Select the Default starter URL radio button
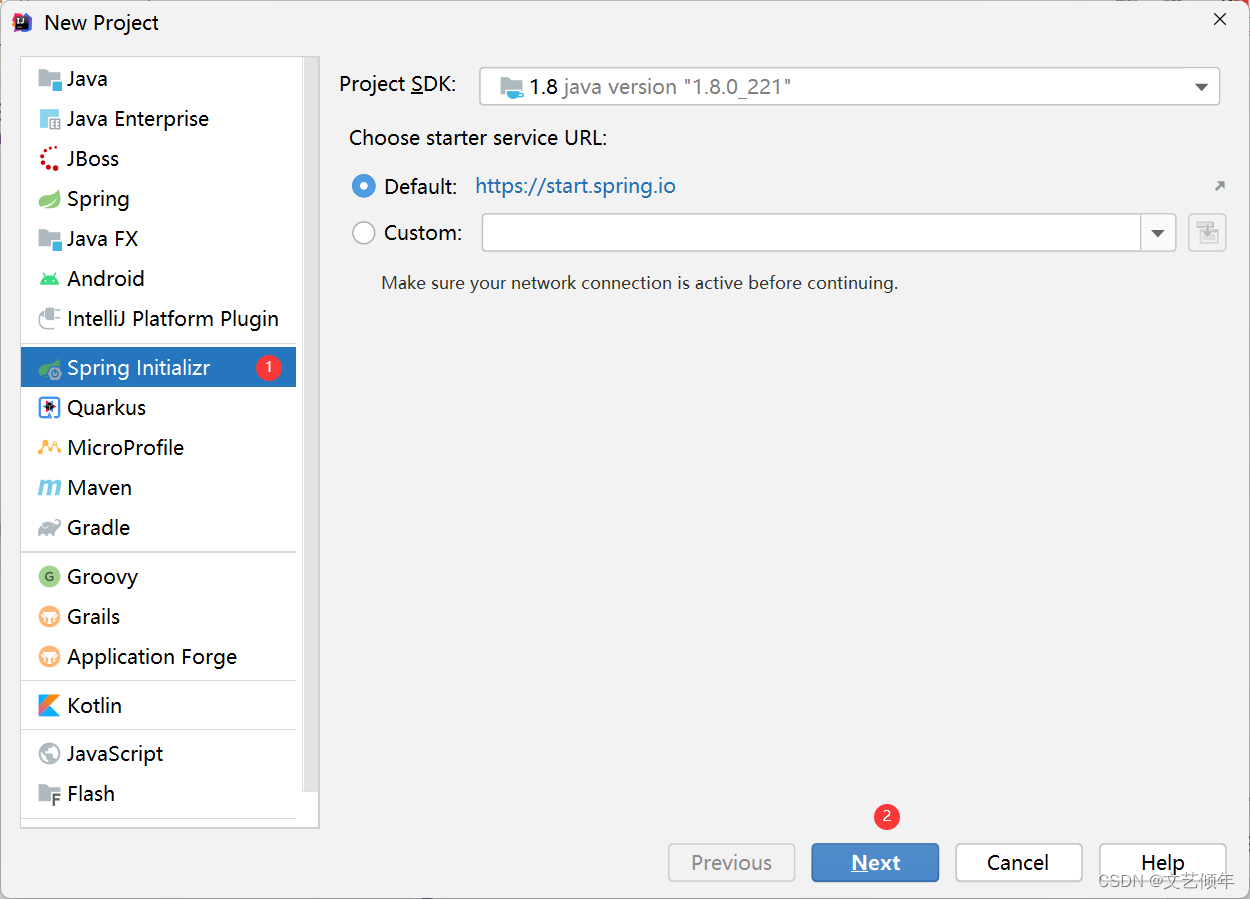The height and width of the screenshot is (899, 1250). coord(364,186)
